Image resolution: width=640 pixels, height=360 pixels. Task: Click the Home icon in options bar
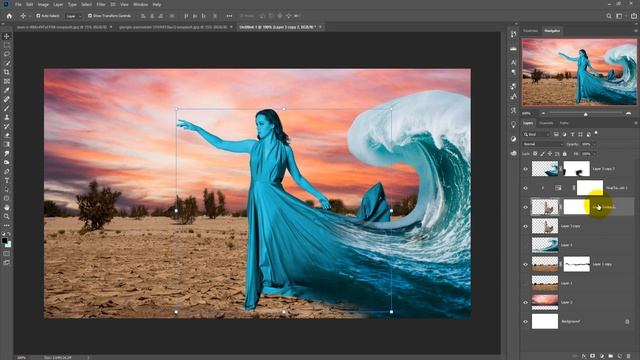click(9, 16)
